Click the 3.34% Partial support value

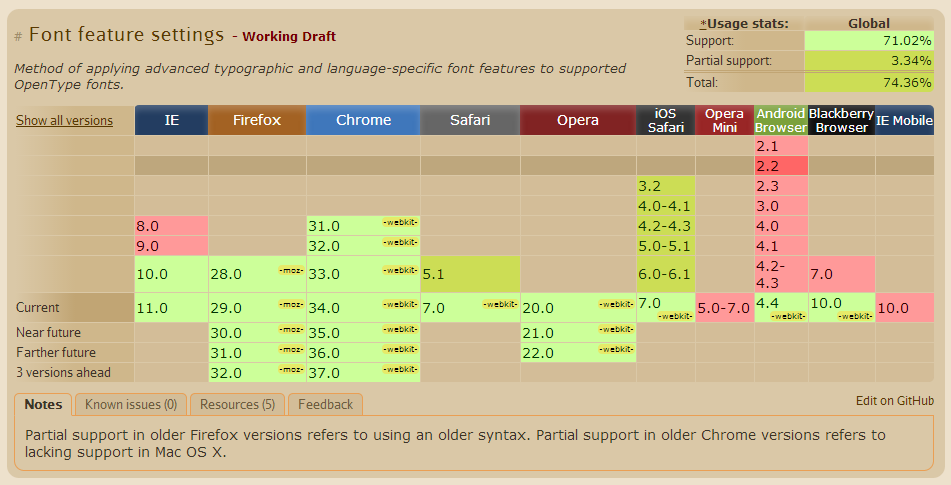coord(869,61)
